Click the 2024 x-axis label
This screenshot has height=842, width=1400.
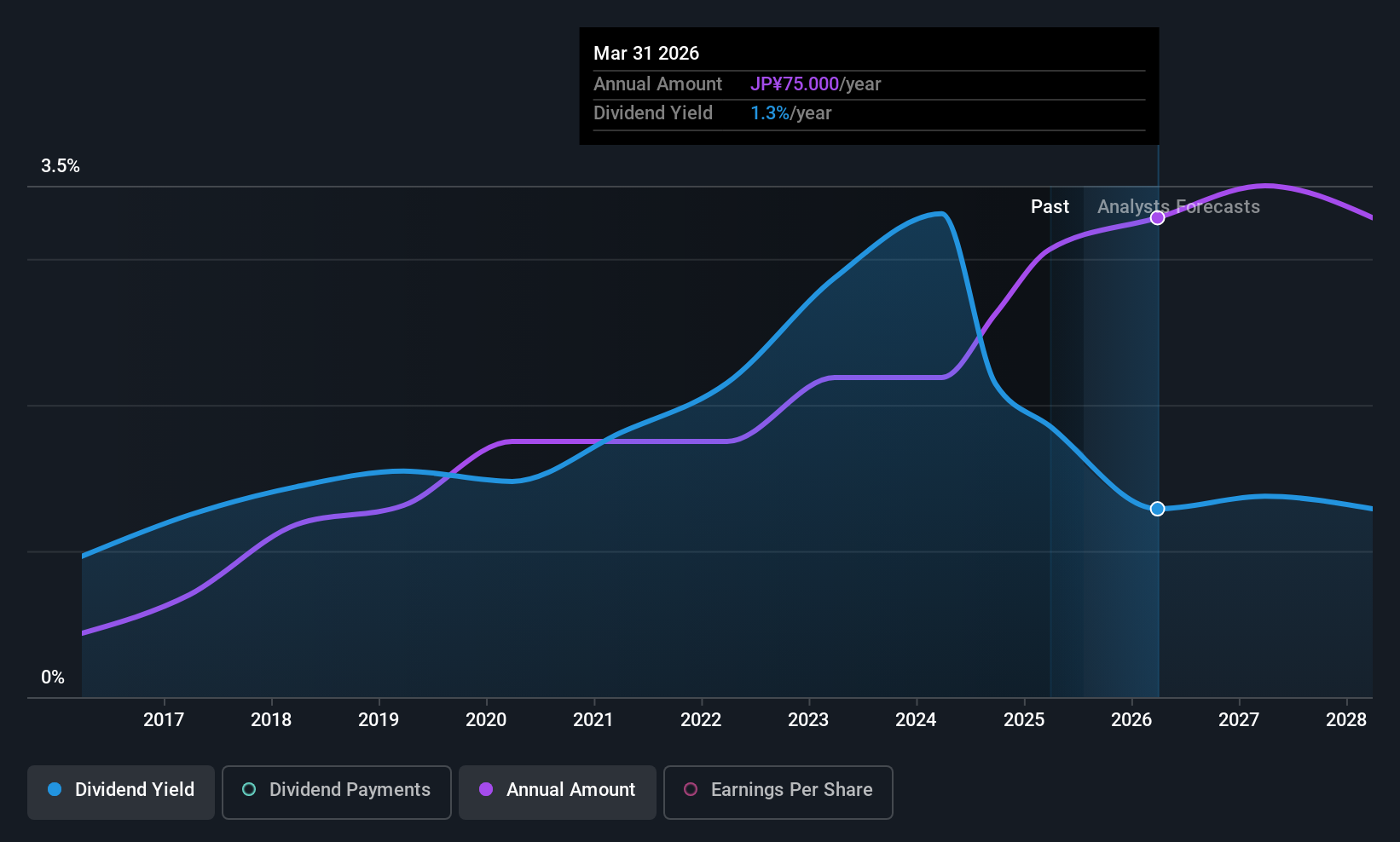916,720
